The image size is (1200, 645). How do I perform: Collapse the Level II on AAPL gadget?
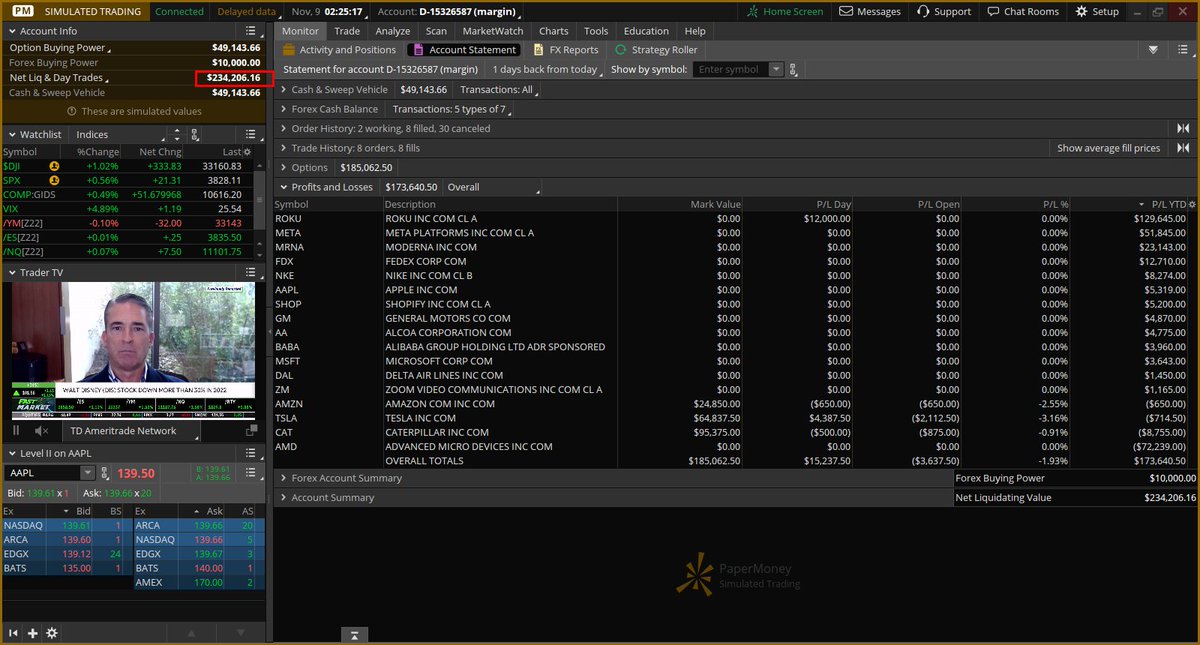point(11,453)
